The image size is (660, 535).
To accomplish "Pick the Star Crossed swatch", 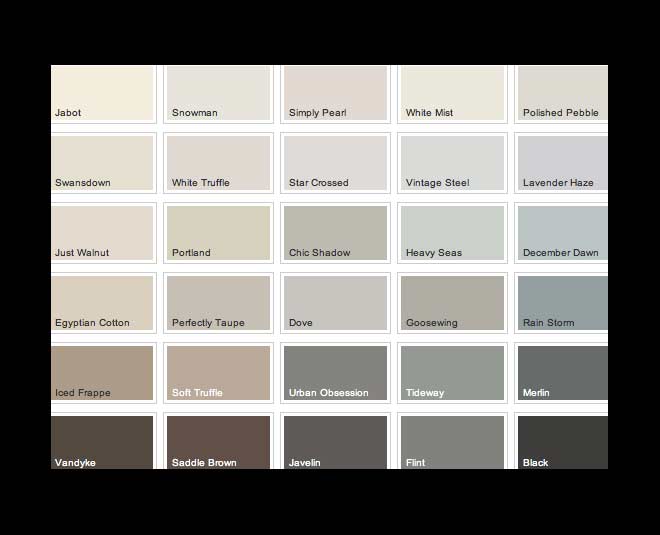I will [335, 163].
